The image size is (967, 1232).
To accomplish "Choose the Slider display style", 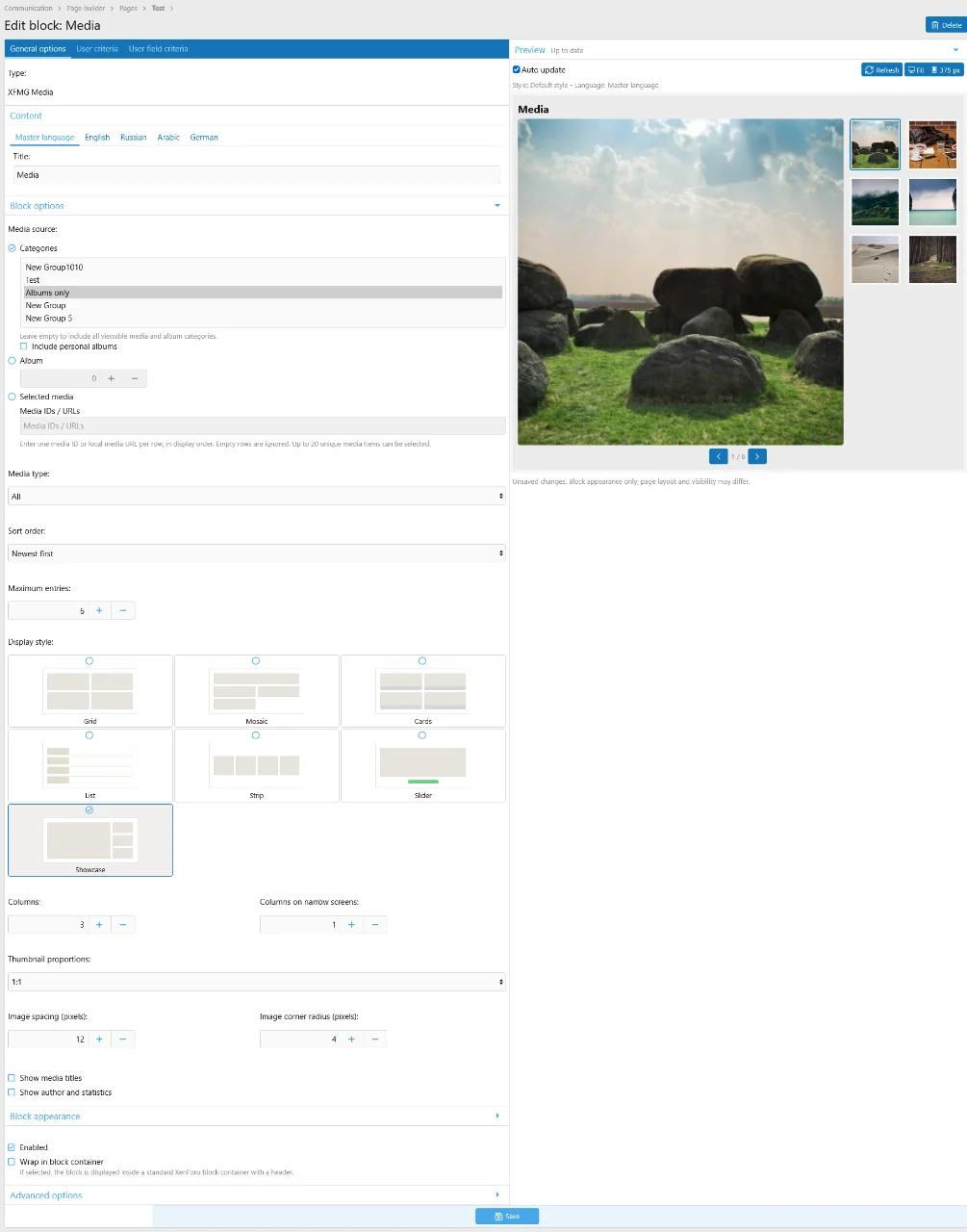I will click(423, 765).
